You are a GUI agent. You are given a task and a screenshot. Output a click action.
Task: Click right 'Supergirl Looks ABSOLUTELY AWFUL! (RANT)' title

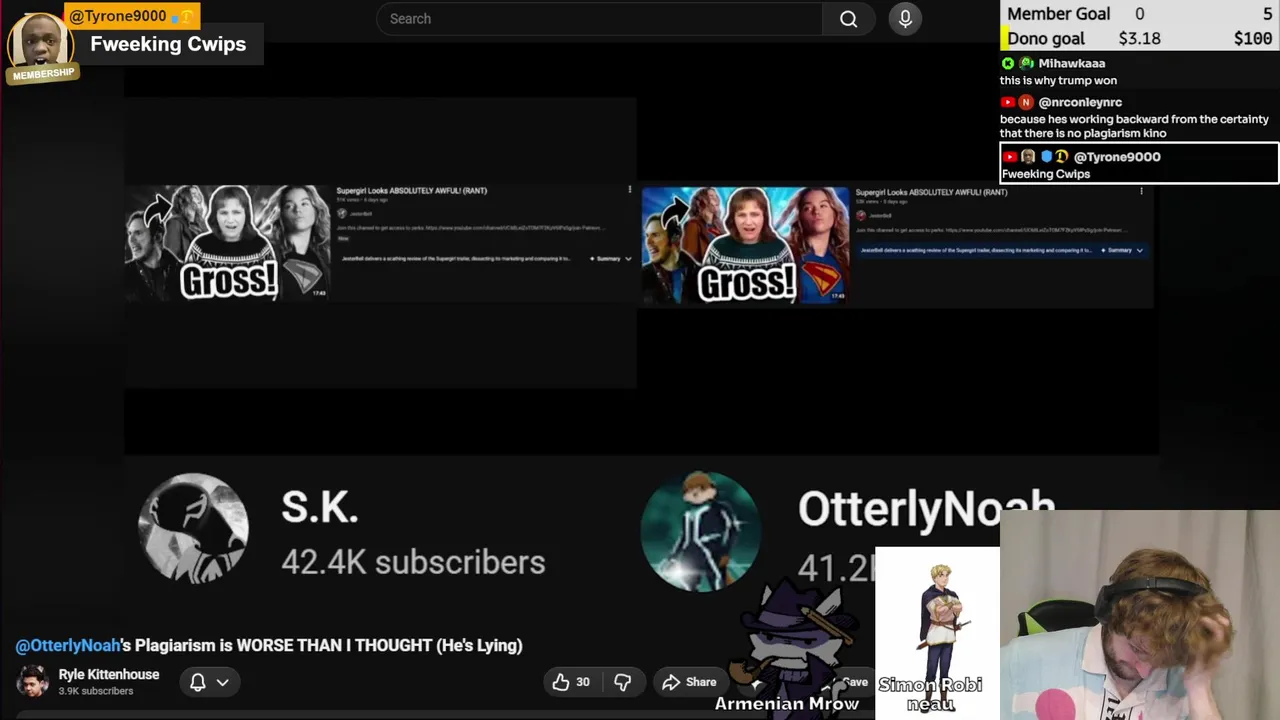point(931,192)
